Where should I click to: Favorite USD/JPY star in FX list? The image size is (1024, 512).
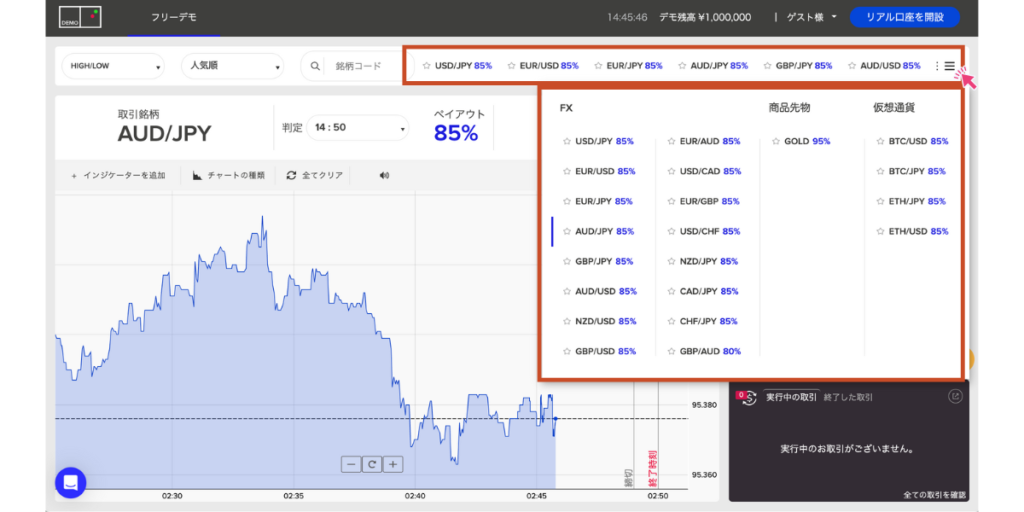[567, 142]
